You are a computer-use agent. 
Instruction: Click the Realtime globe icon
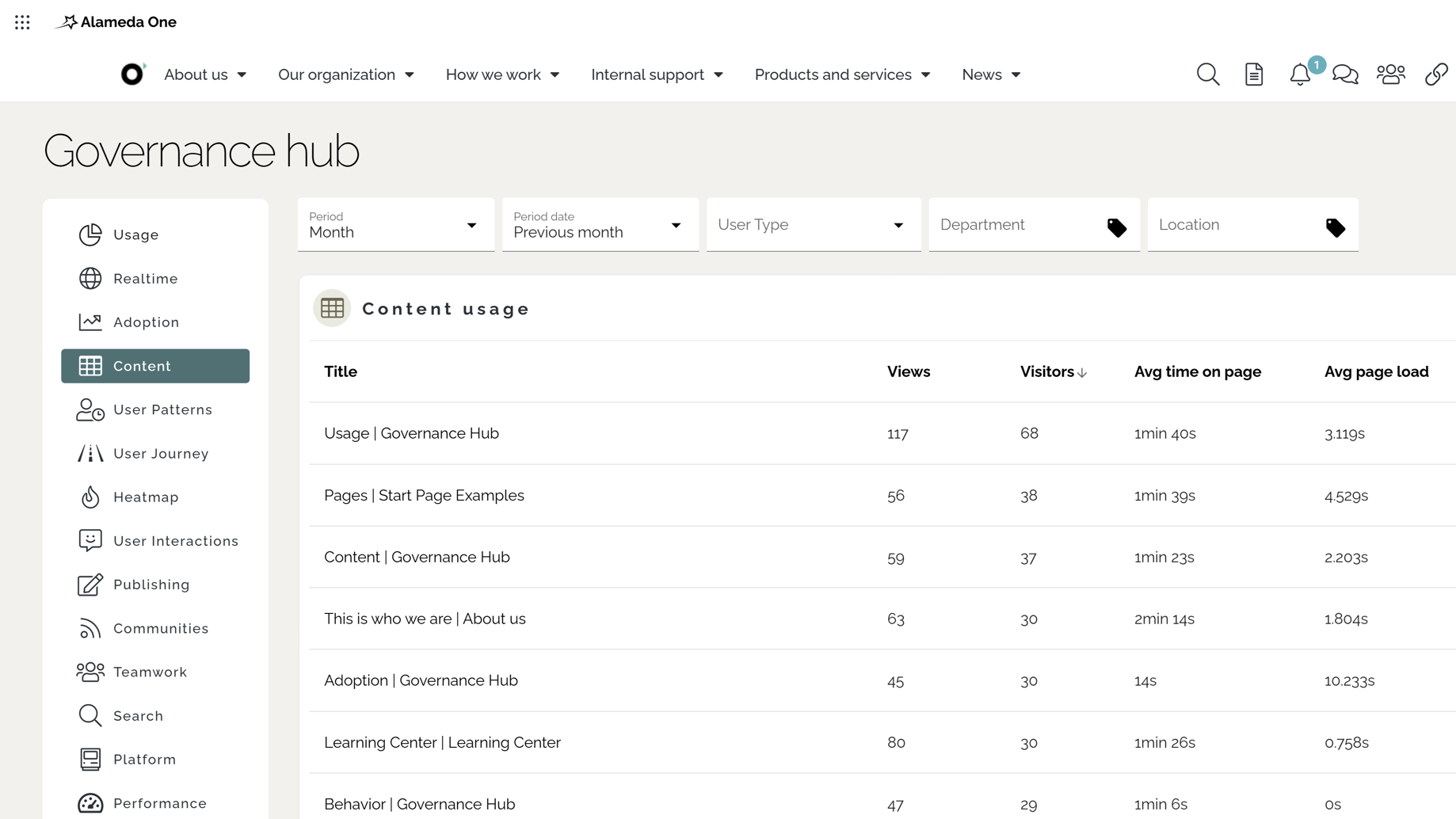coord(90,278)
